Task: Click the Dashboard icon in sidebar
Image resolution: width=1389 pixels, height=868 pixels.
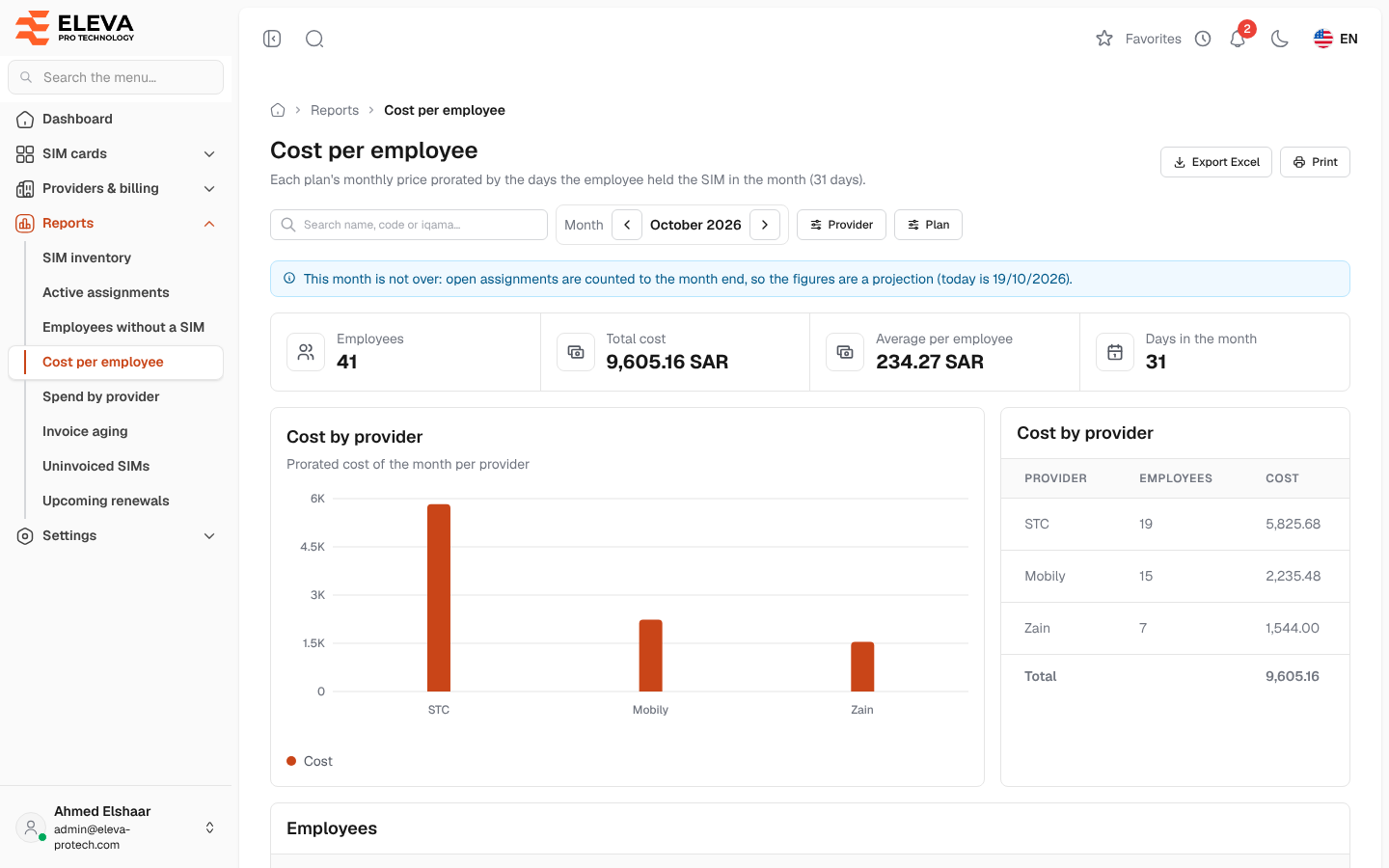Action: (x=25, y=119)
